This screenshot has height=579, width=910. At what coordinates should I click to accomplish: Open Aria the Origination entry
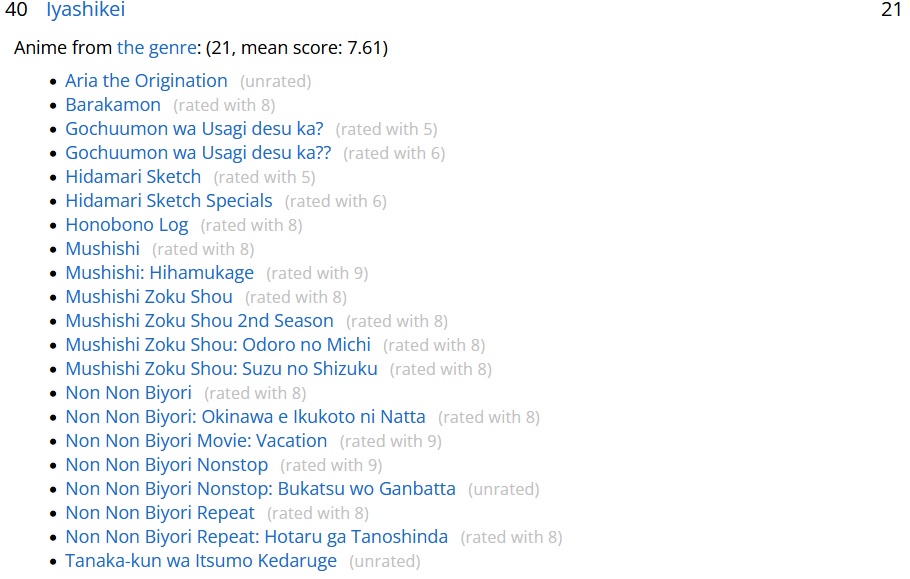point(146,81)
